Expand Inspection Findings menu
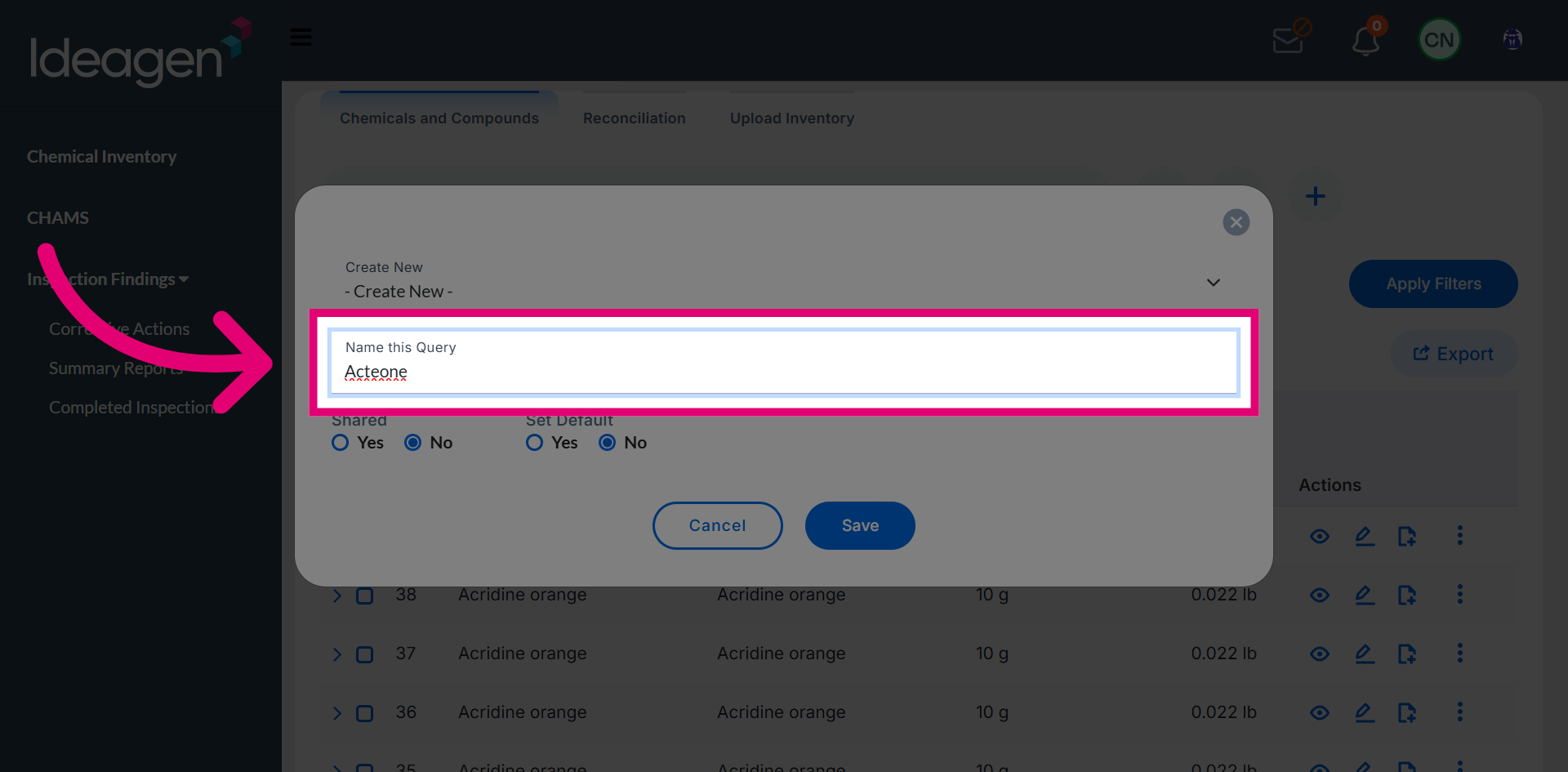The image size is (1568, 772). tap(108, 279)
